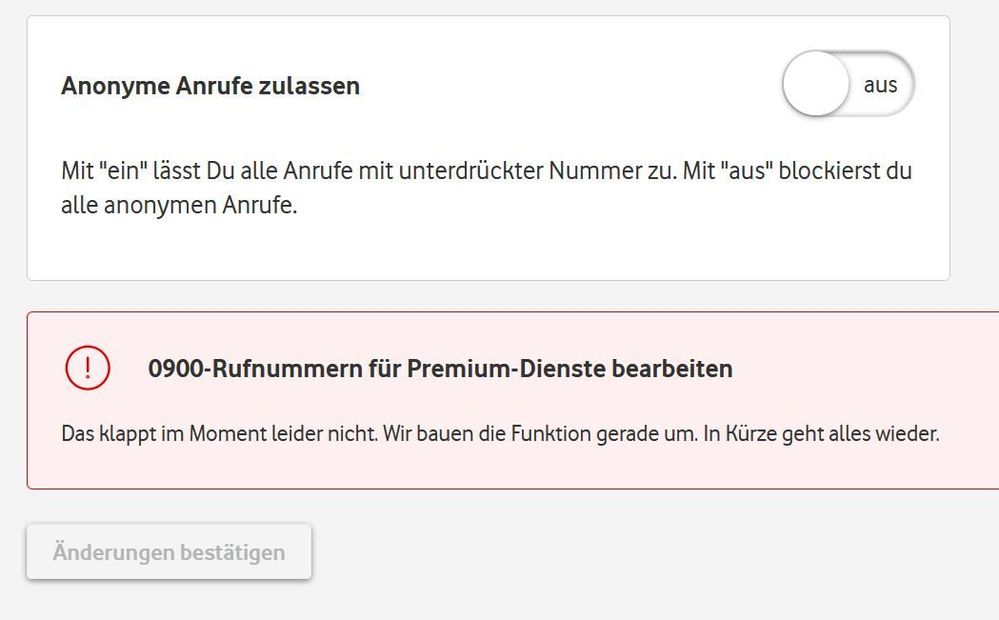This screenshot has width=999, height=620.
Task: Click the "Anonyme Anrufe zulassen" heading
Action: [x=210, y=86]
